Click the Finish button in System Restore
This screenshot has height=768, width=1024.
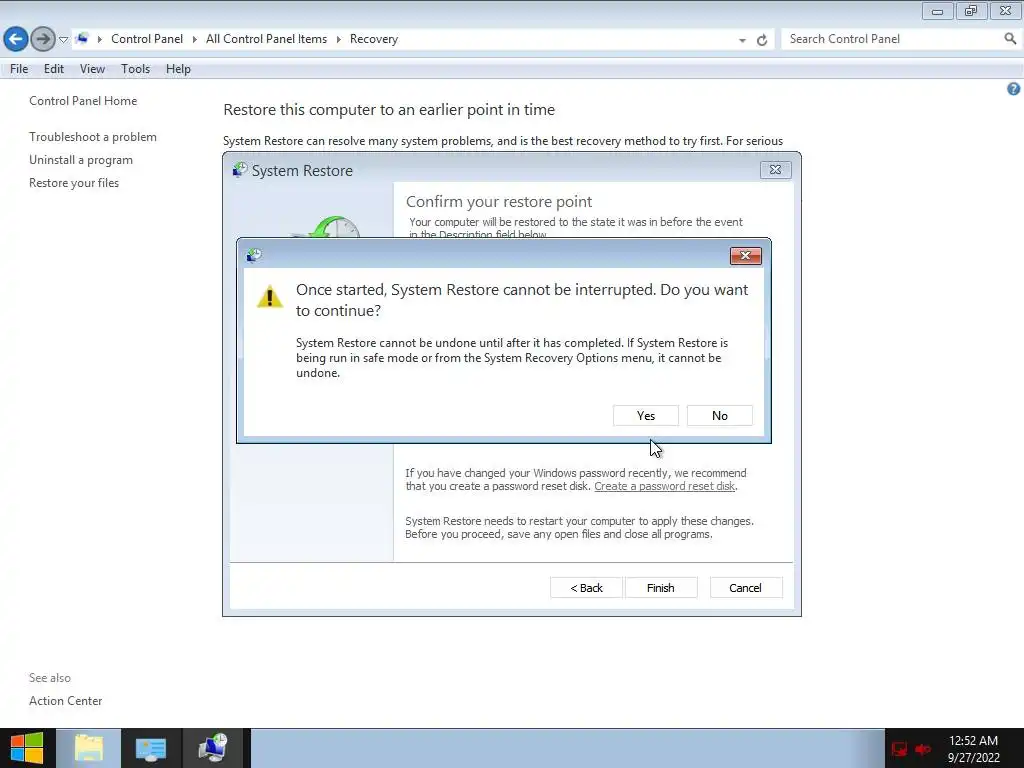[660, 588]
